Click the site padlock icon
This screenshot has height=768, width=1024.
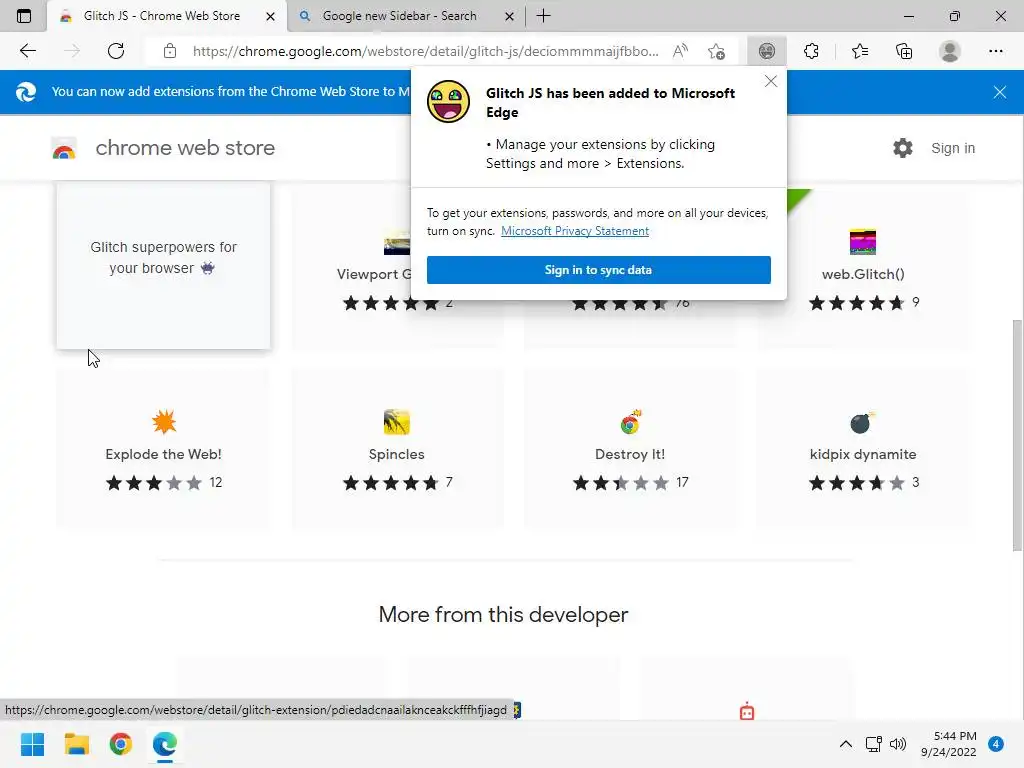[x=170, y=51]
